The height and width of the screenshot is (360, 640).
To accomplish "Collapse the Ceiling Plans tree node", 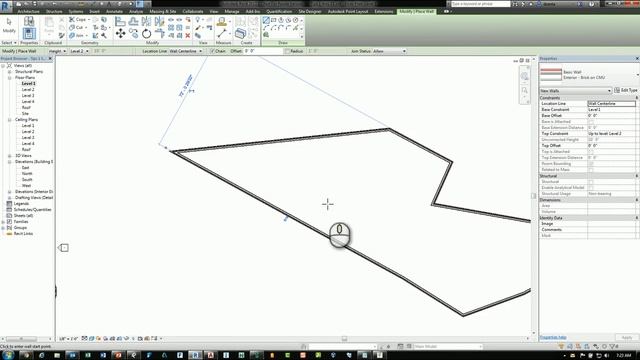I will (9, 120).
